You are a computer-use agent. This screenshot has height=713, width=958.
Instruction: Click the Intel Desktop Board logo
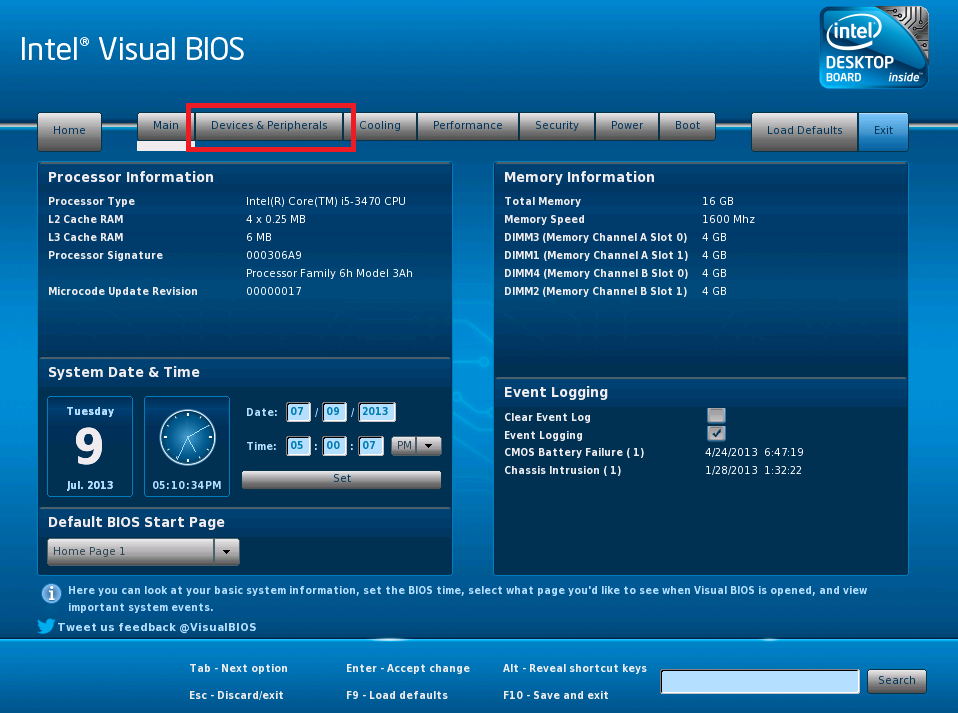coord(874,48)
